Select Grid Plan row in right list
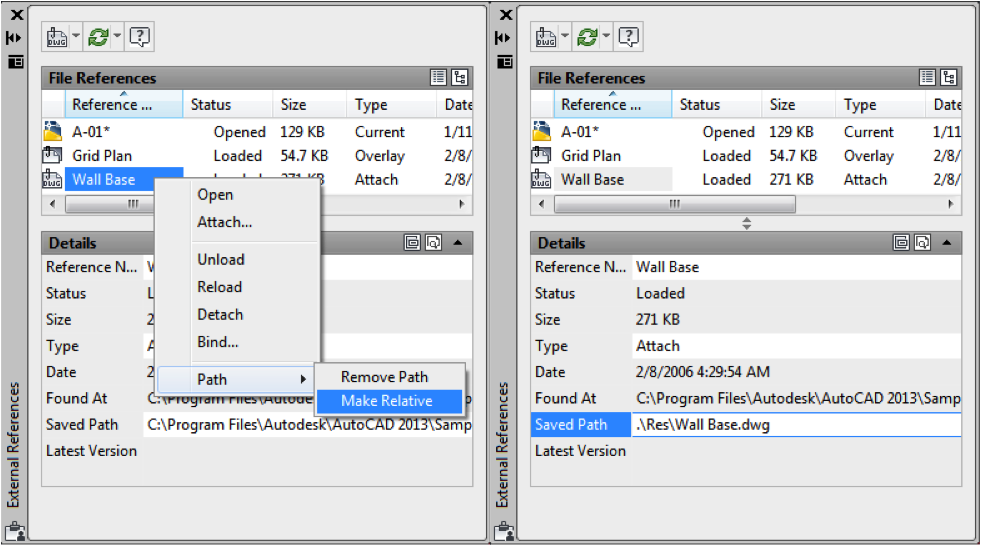Viewport: 981px width, 546px height. click(746, 156)
